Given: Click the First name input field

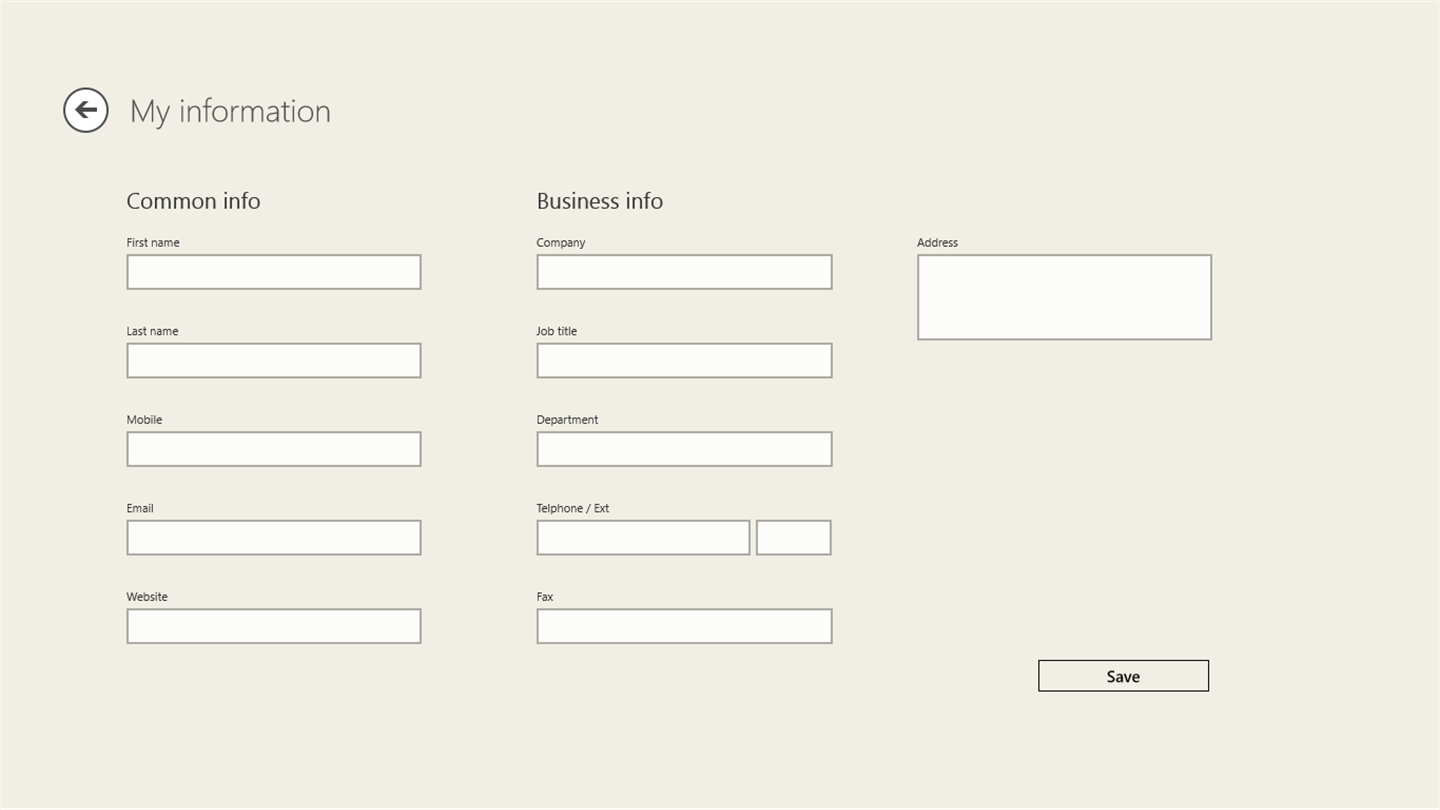Looking at the screenshot, I should click(273, 272).
